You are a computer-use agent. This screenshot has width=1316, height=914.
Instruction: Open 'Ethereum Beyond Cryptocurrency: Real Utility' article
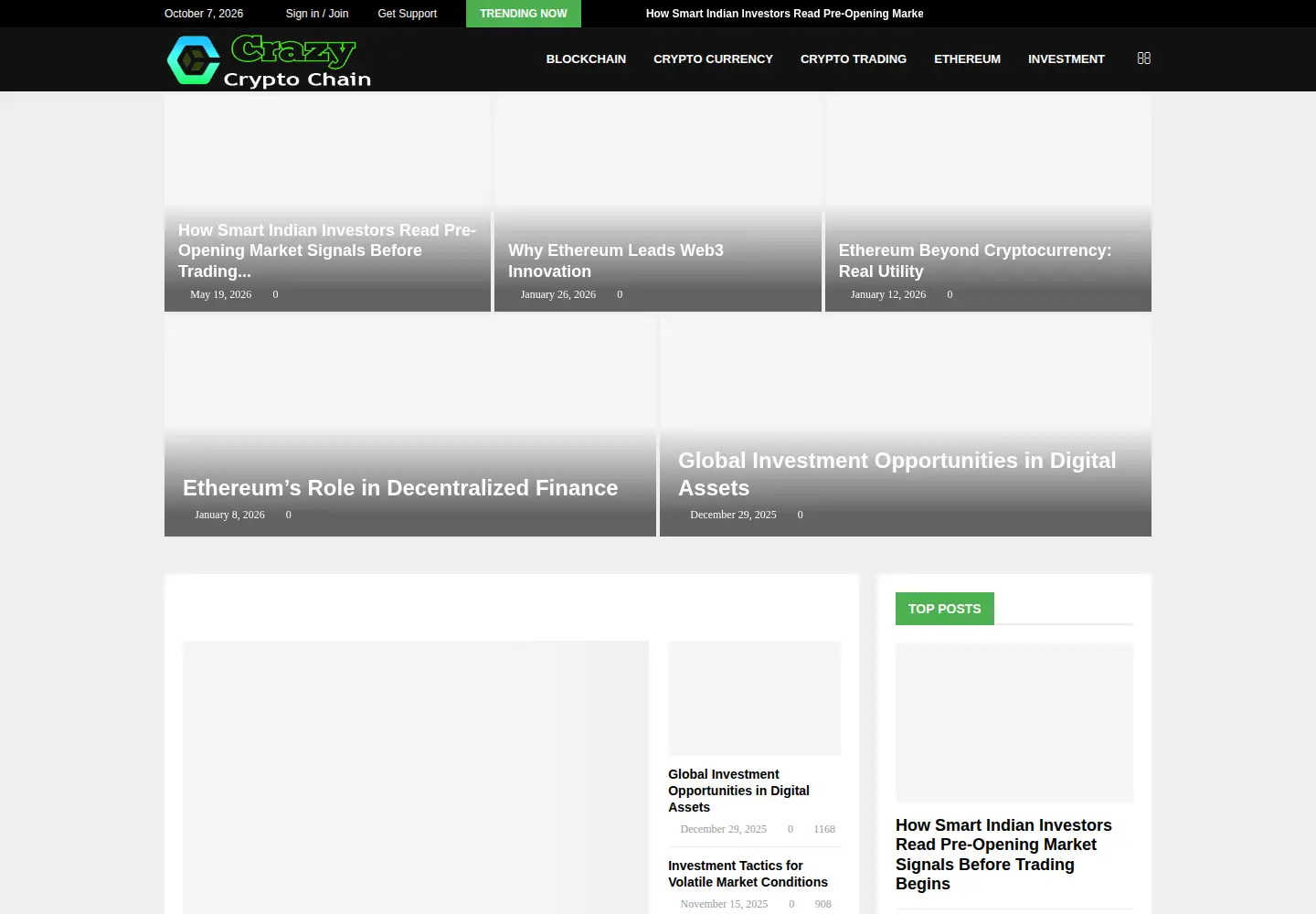pos(975,260)
